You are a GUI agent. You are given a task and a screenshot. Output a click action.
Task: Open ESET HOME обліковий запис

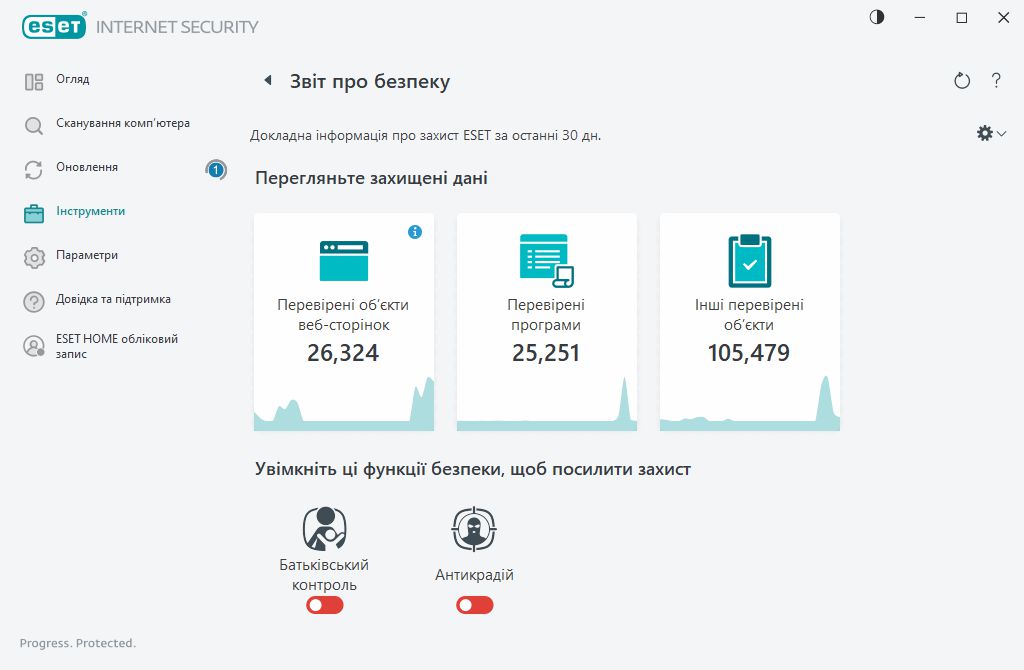pos(117,346)
